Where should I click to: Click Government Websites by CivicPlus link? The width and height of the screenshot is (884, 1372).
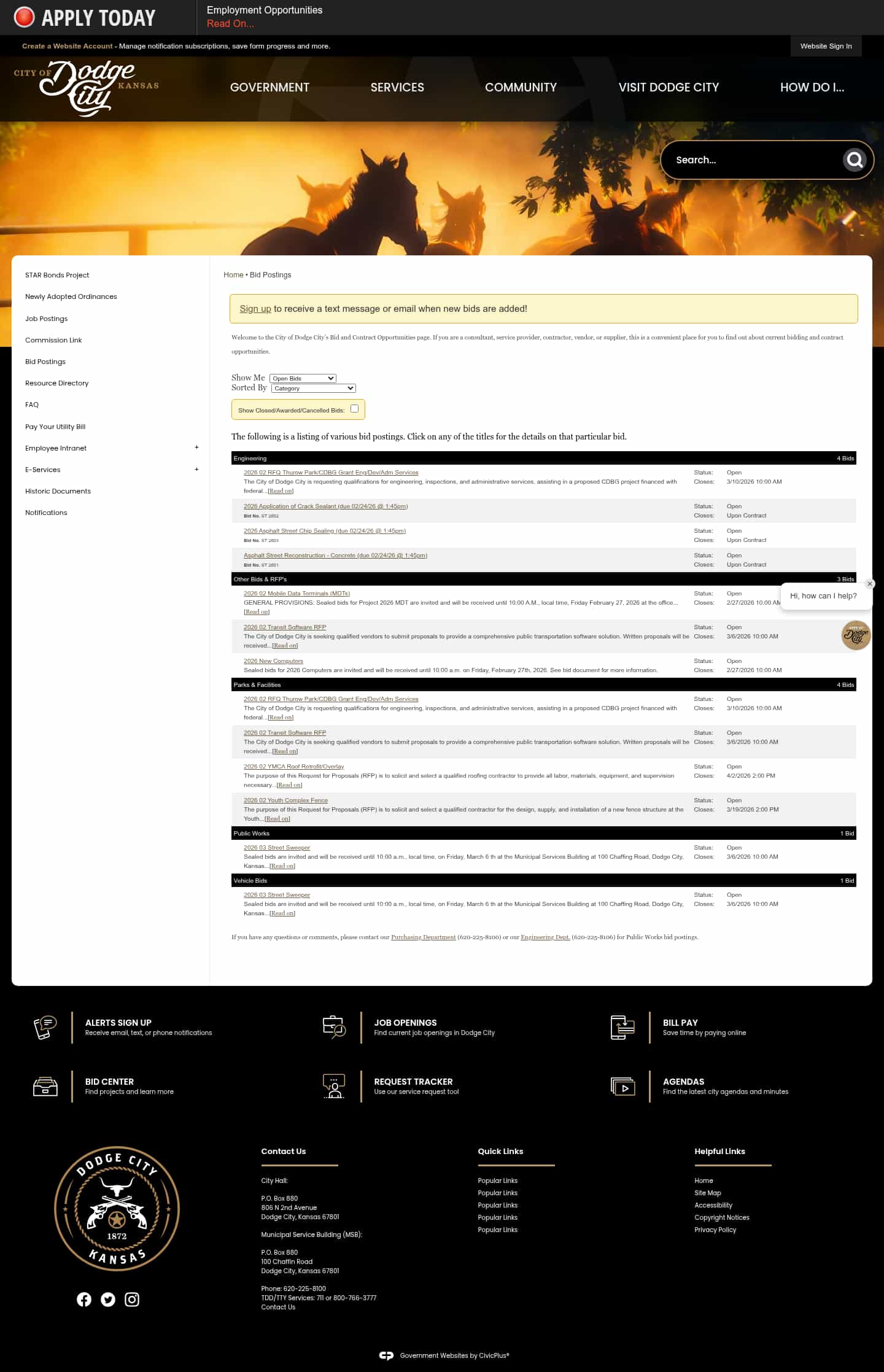coord(454,1355)
